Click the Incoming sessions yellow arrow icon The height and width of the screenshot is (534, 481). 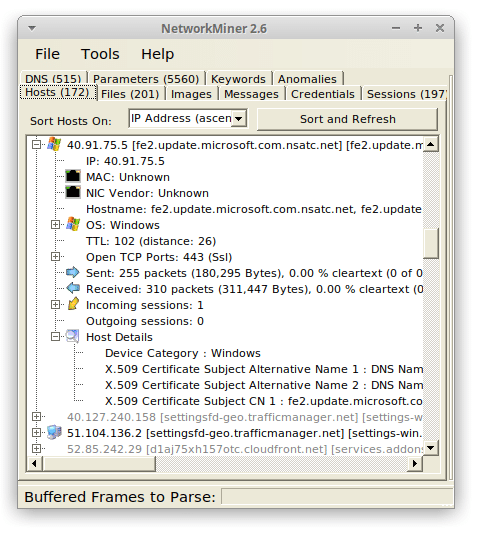73,304
